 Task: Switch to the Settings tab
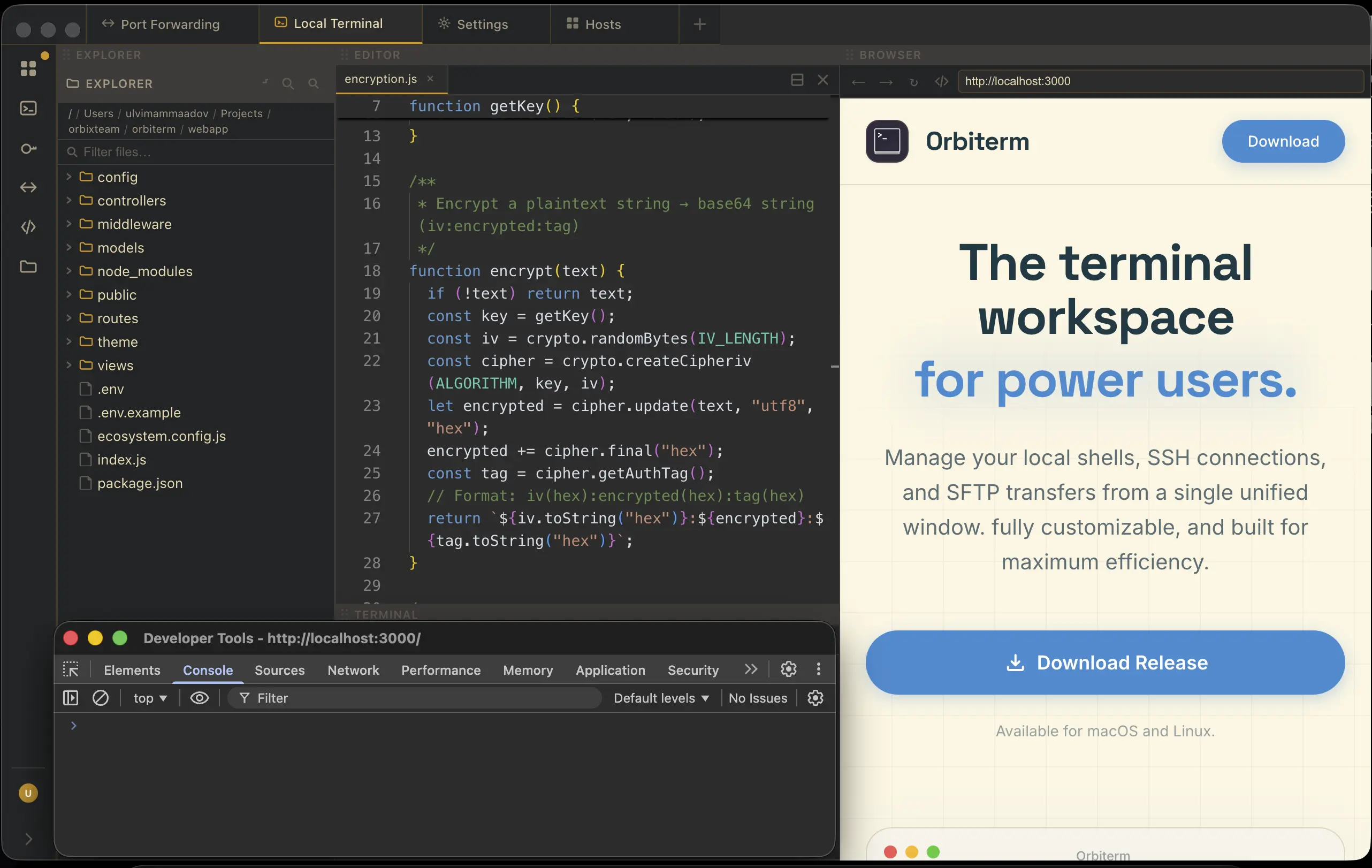(x=486, y=24)
